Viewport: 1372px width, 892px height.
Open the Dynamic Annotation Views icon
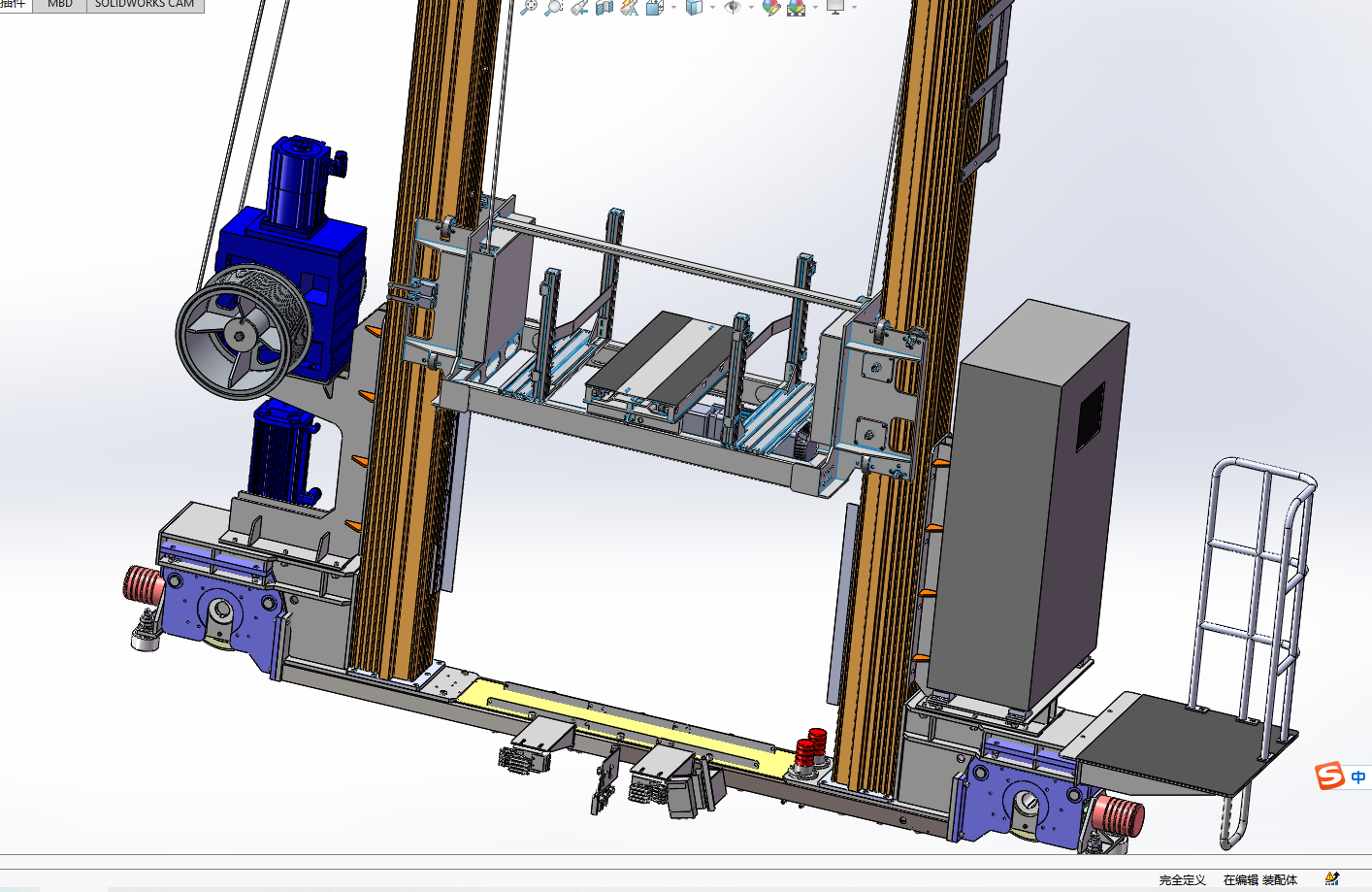tap(630, 6)
